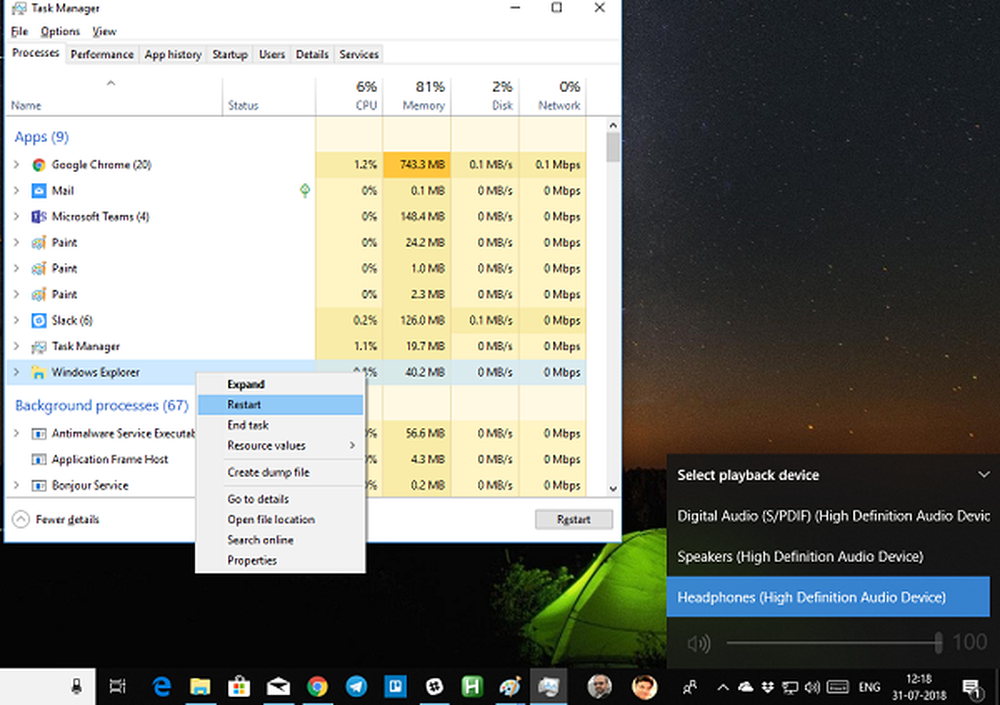Open Trello from the taskbar
The height and width of the screenshot is (705, 1000).
click(395, 686)
